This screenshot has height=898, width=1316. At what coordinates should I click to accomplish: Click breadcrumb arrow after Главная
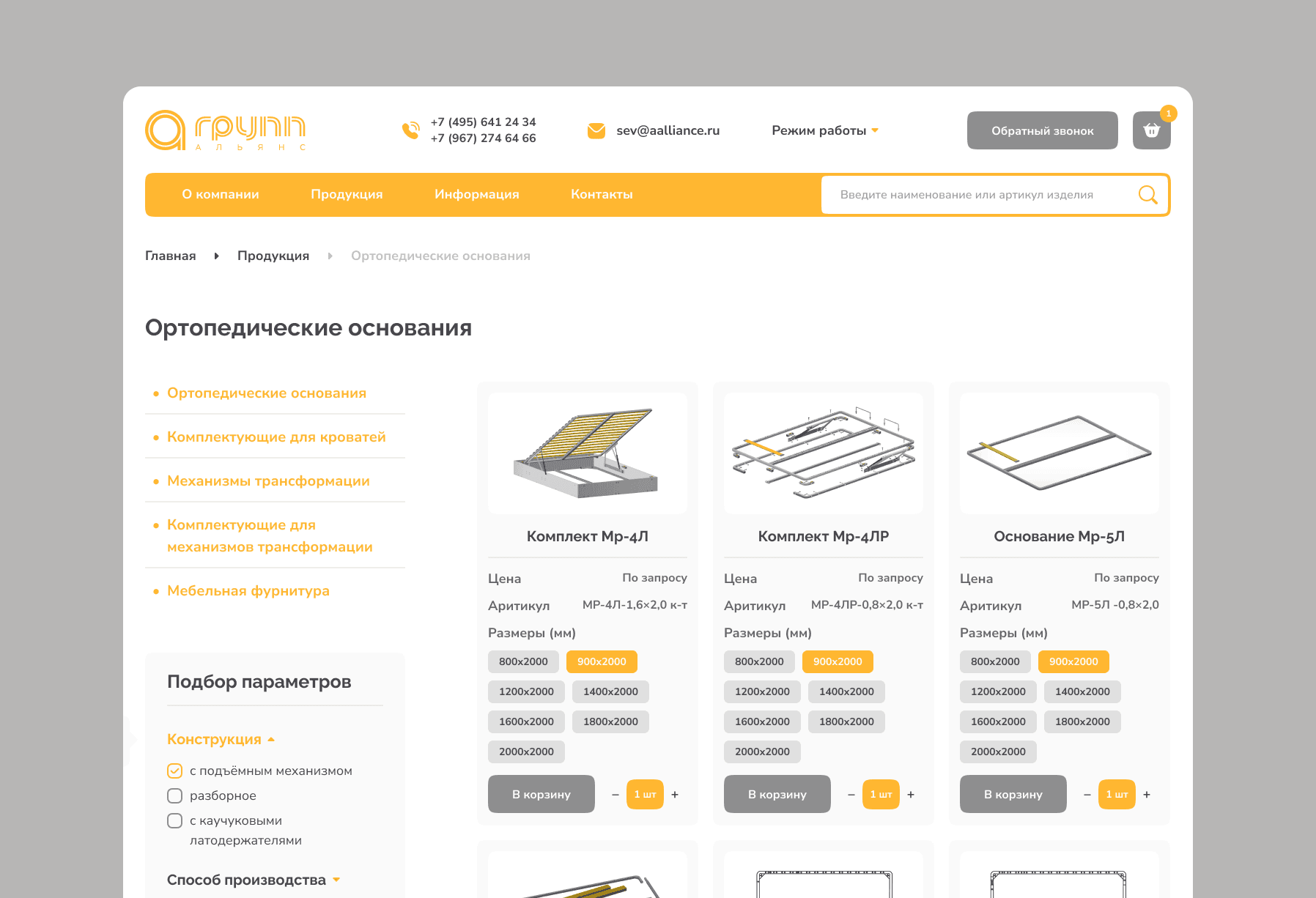pos(216,256)
